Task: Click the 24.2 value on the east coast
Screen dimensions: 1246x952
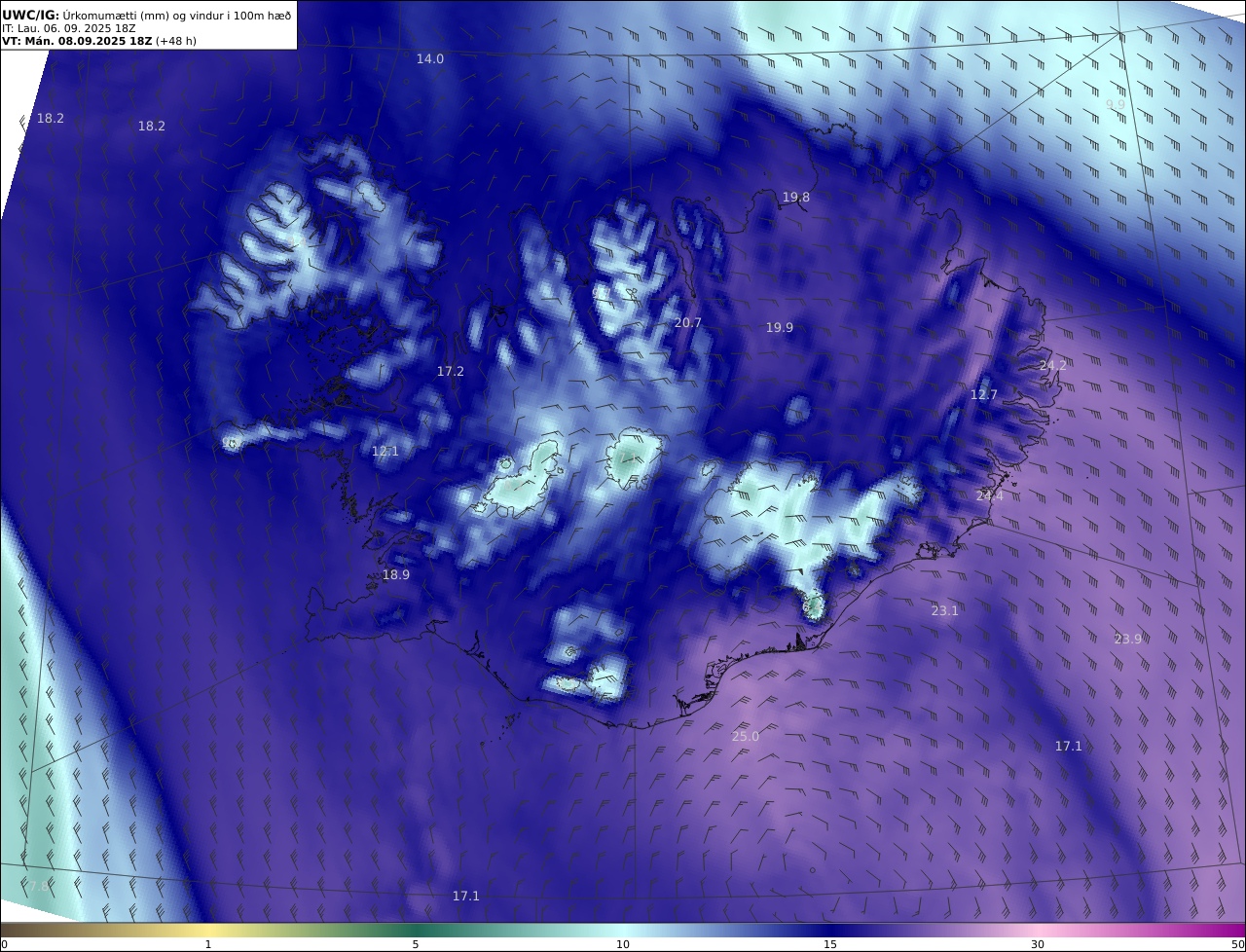Action: (x=1053, y=365)
